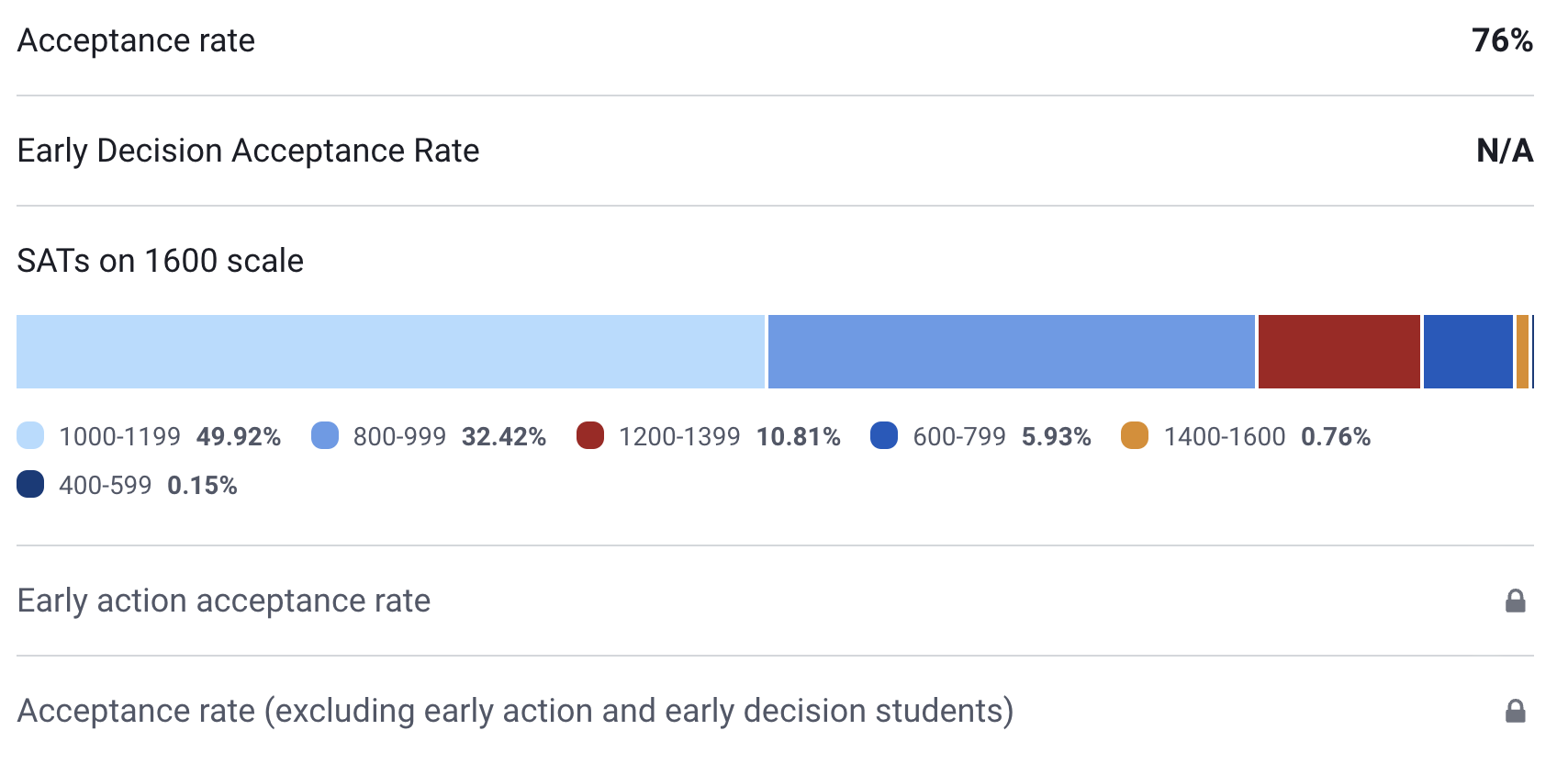This screenshot has height=764, width=1568.
Task: Click the orange 1400-1600 legend swatch
Action: pos(1135,435)
